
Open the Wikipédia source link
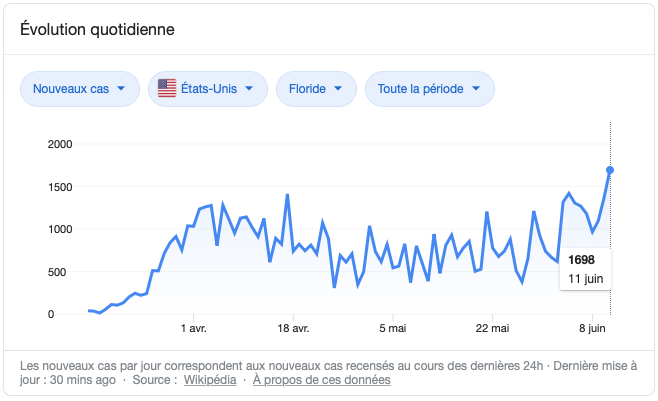click(x=208, y=380)
